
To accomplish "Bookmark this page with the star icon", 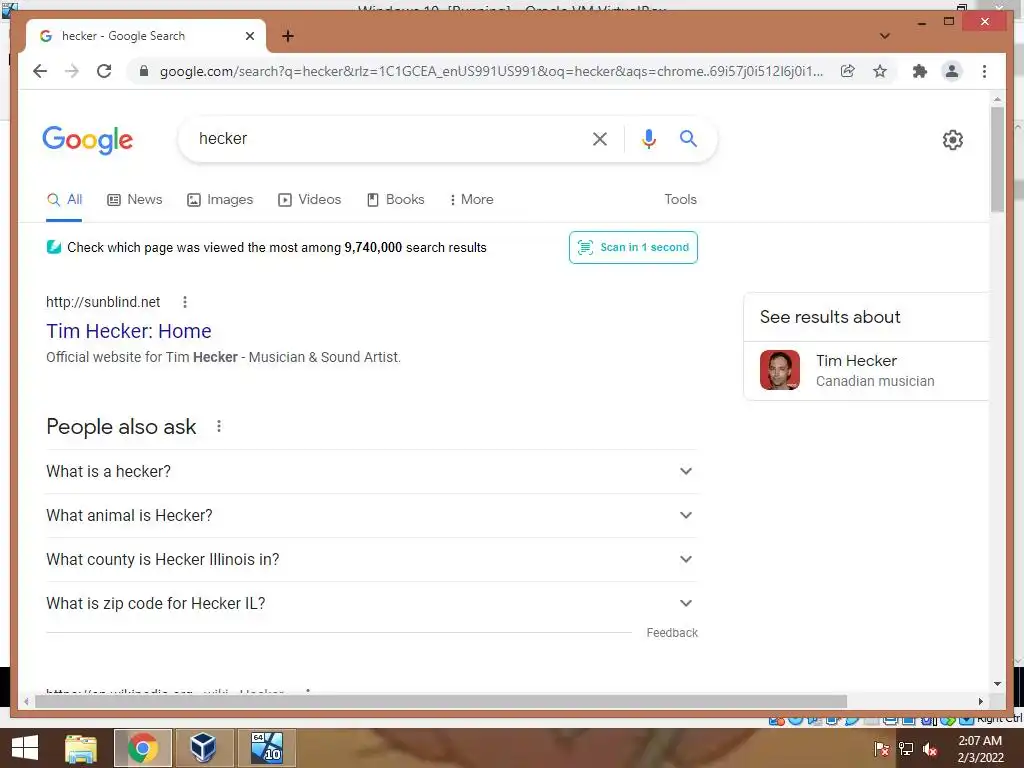I will coord(880,71).
